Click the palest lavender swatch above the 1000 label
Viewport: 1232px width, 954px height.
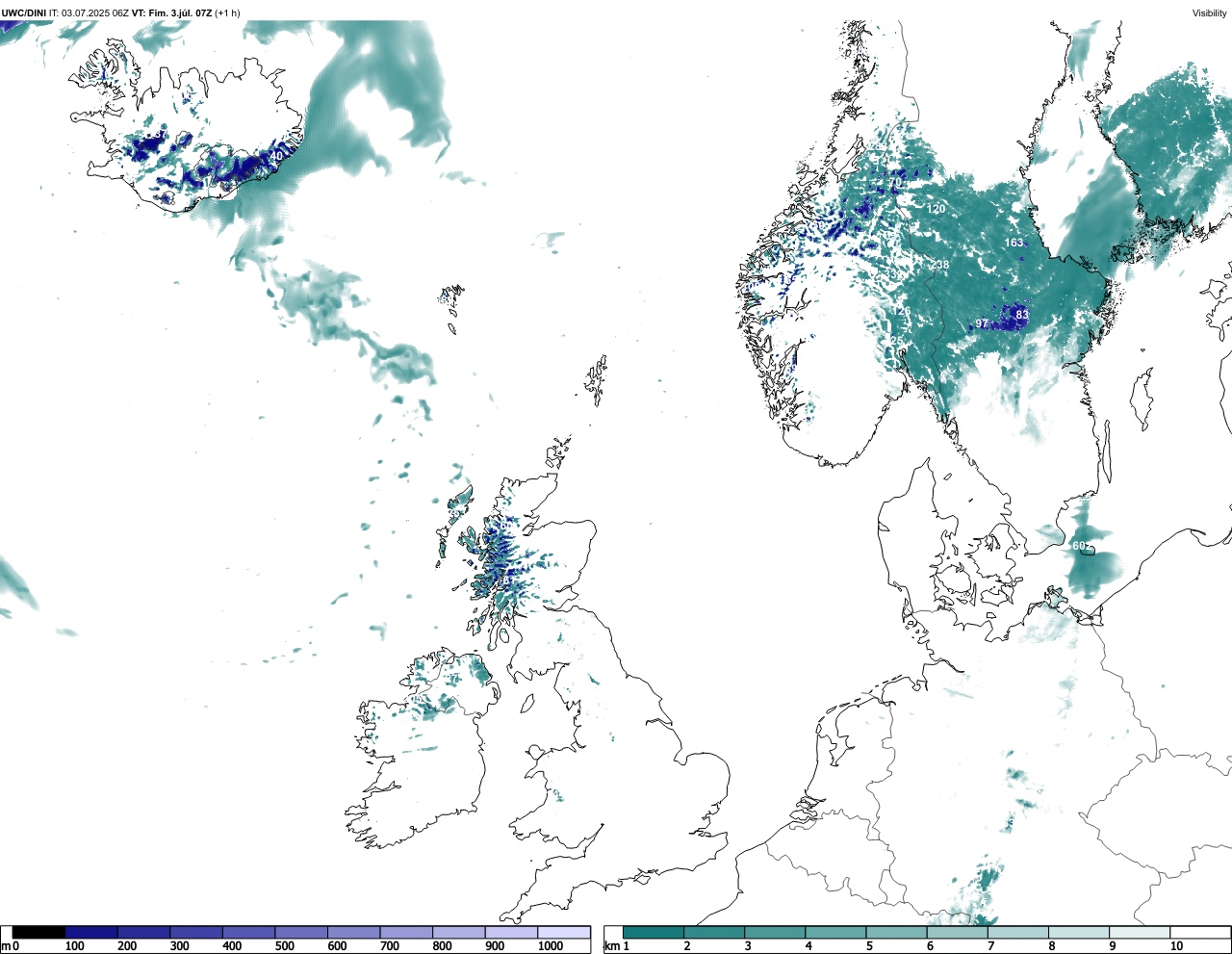coord(564,932)
